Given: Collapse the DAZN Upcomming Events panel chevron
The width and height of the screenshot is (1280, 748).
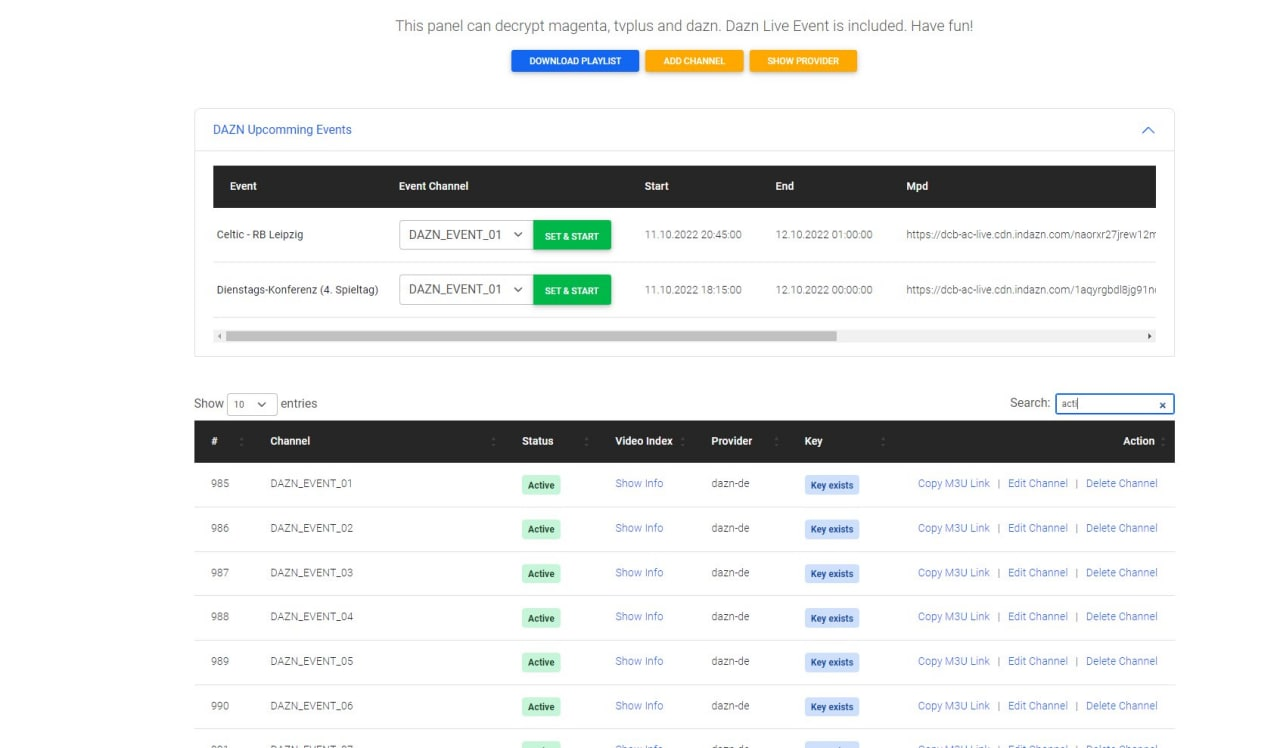Looking at the screenshot, I should (x=1148, y=130).
